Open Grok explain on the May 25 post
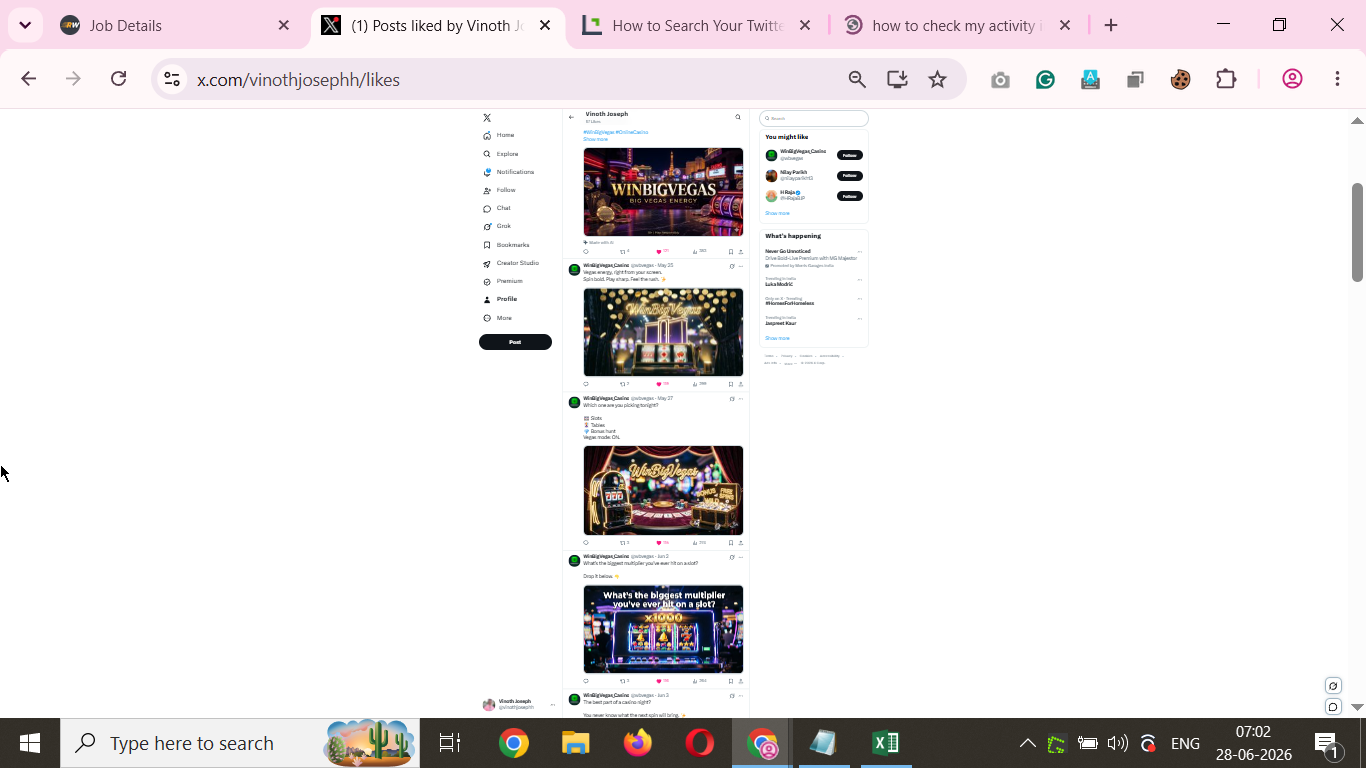This screenshot has width=1366, height=768. coord(732,266)
